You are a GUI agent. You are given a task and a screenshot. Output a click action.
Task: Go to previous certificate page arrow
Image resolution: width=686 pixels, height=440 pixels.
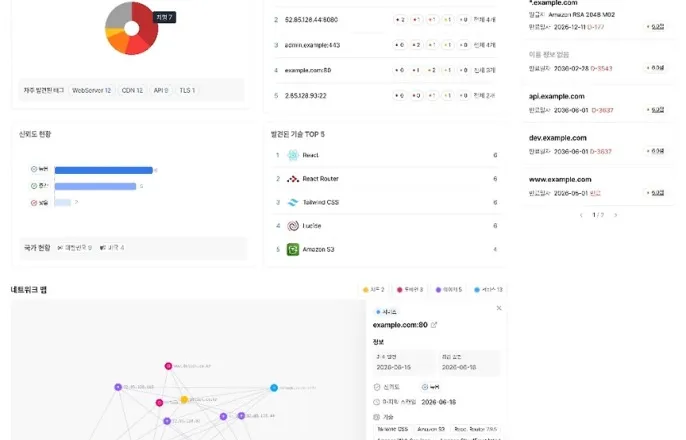(x=581, y=215)
